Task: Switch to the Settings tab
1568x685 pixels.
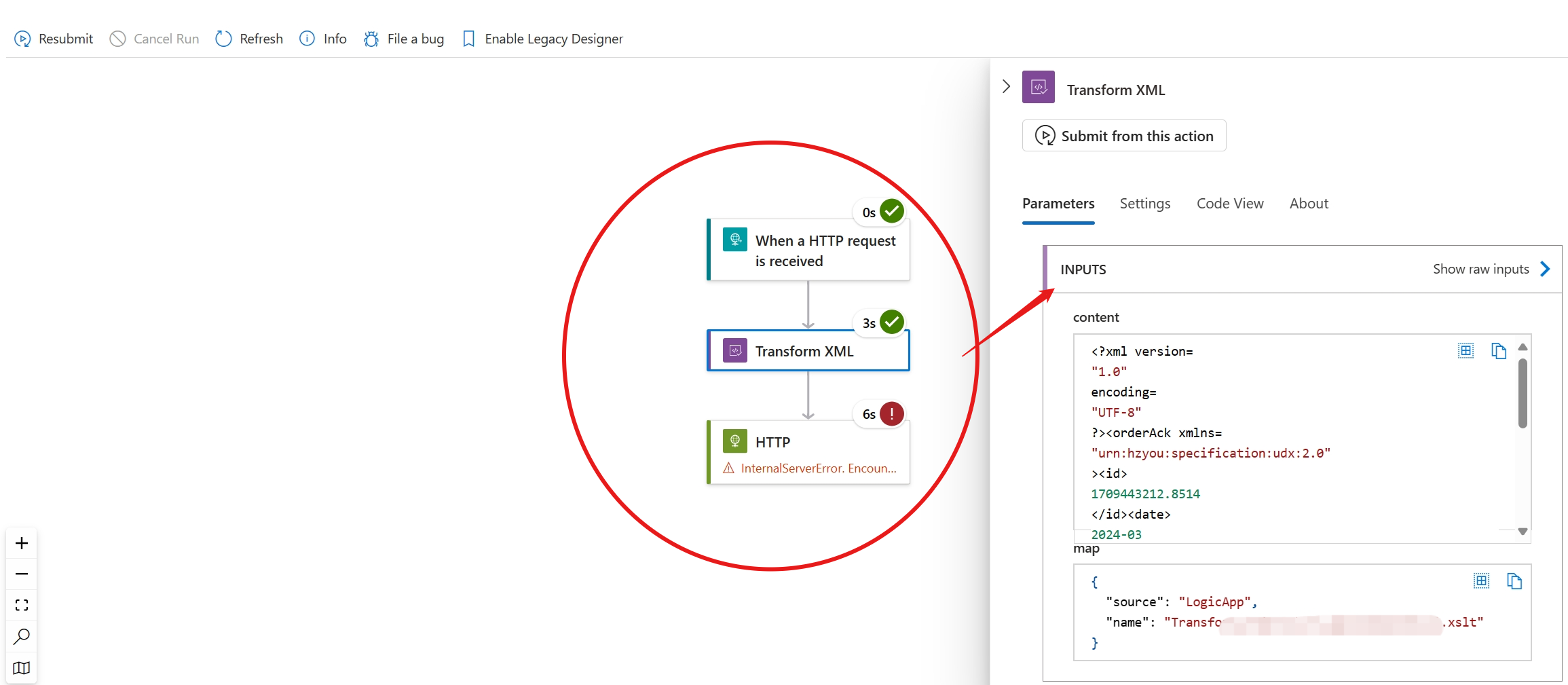Action: click(x=1144, y=204)
